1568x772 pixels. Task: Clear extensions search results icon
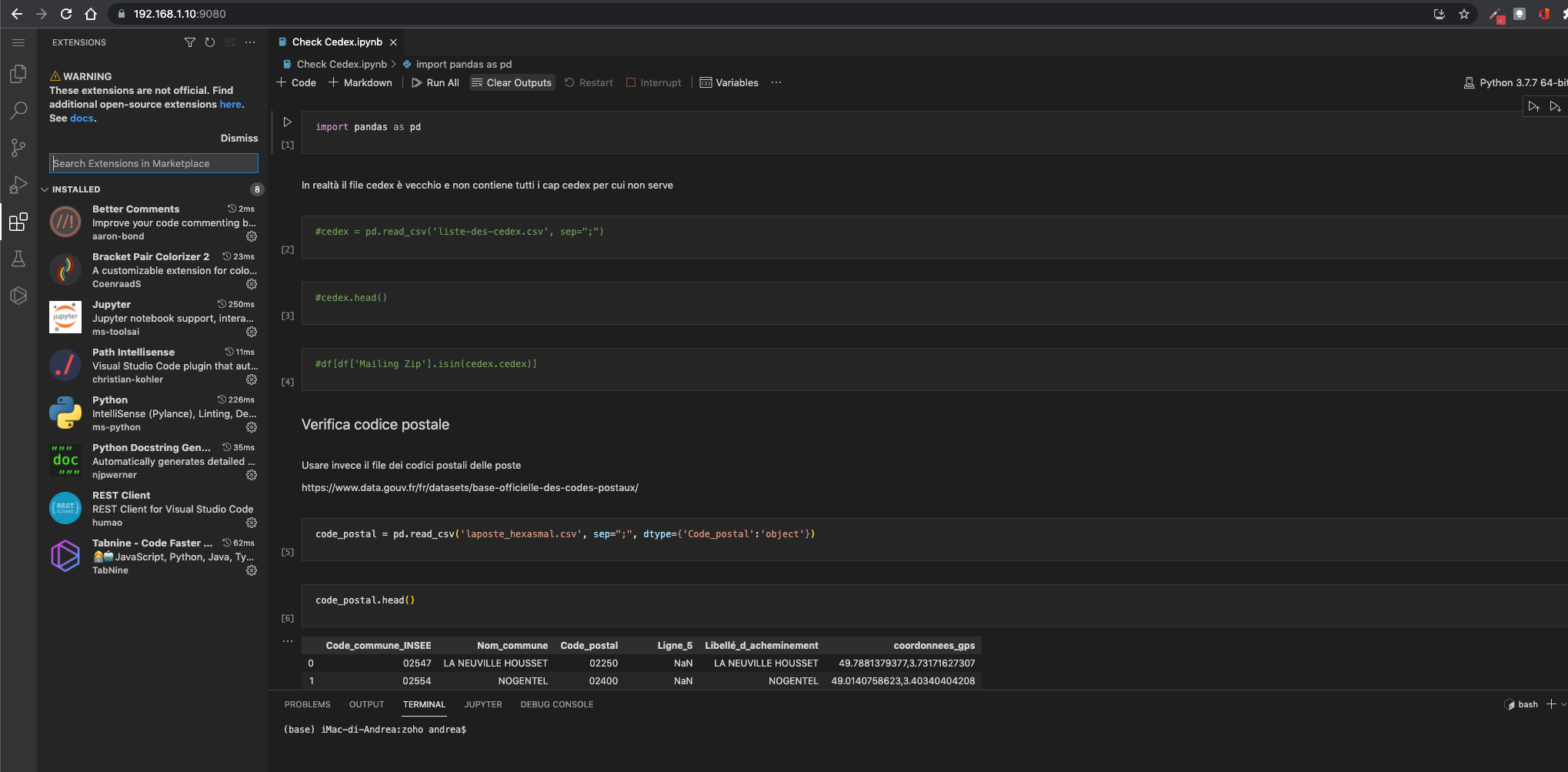[230, 42]
